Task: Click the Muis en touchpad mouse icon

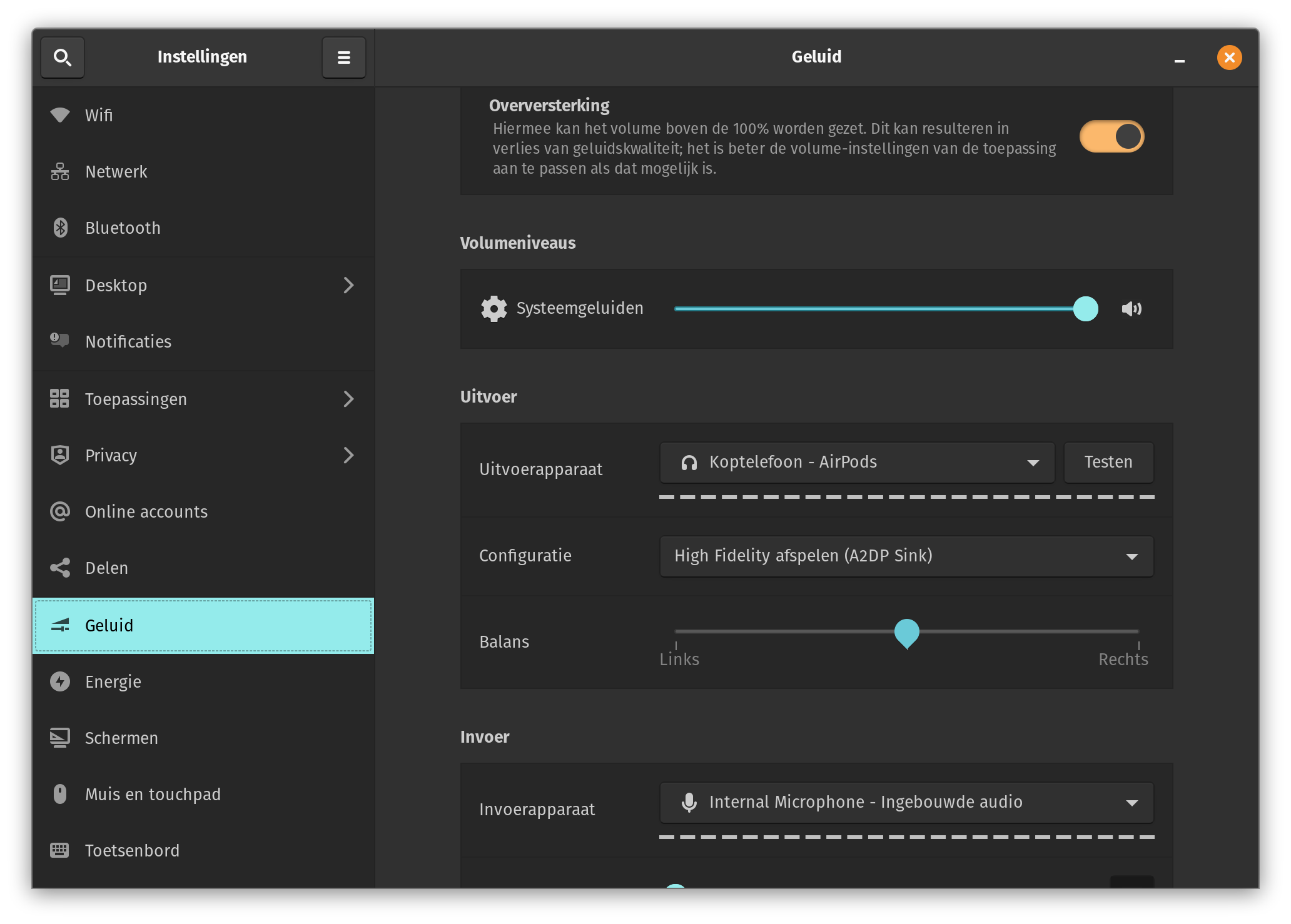Action: (x=60, y=794)
